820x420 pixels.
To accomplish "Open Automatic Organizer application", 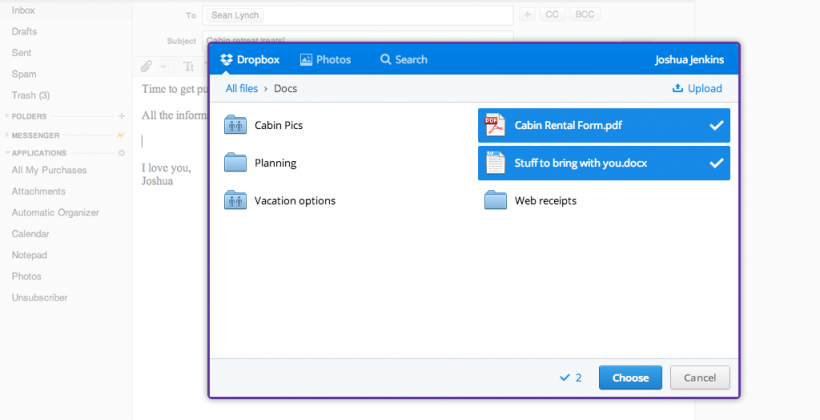I will coord(55,213).
